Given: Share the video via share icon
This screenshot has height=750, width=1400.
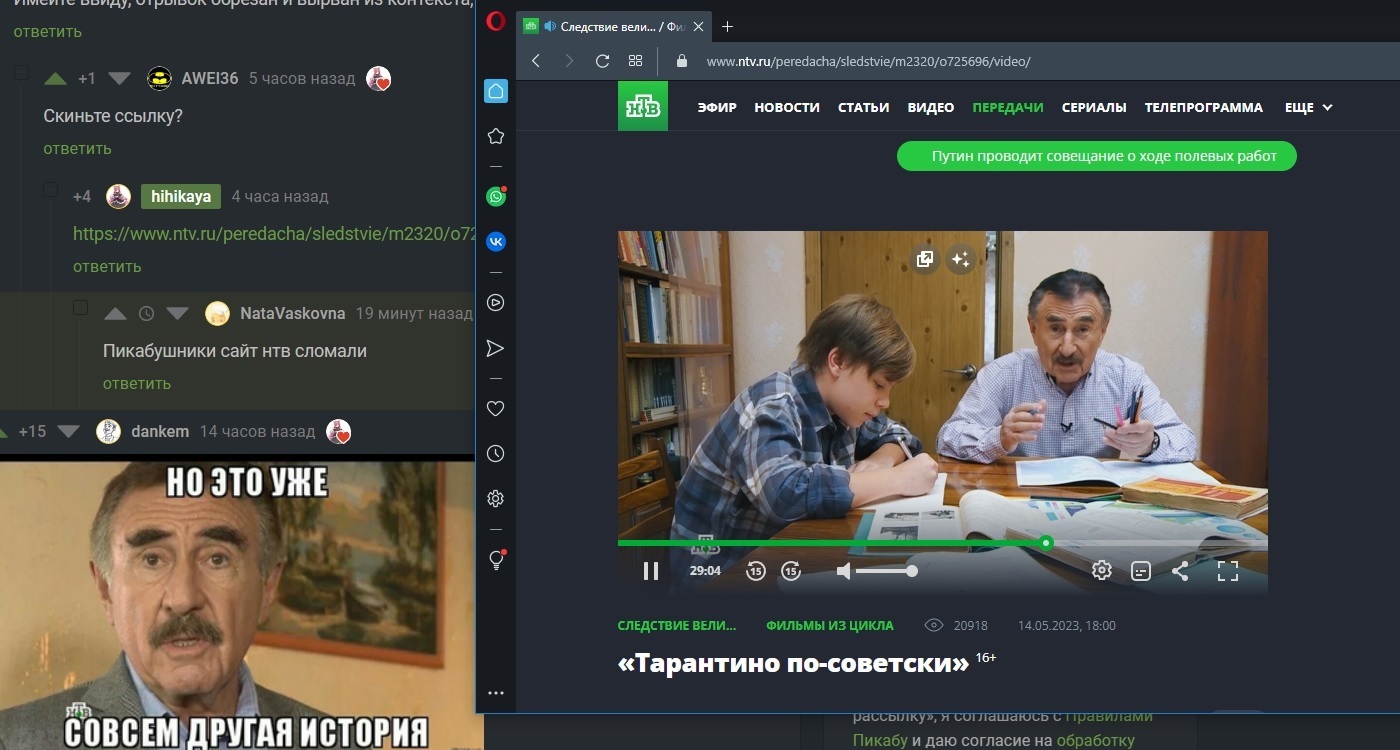Looking at the screenshot, I should pos(1180,571).
